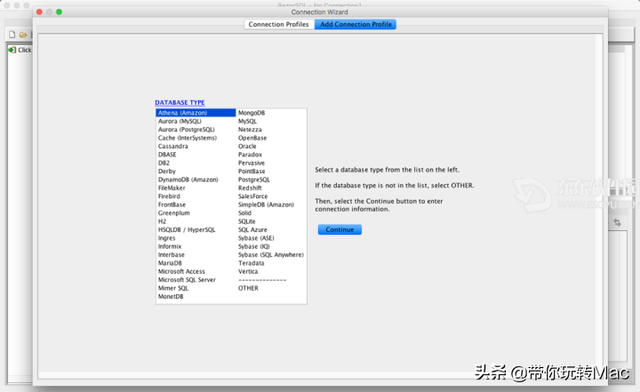640x392 pixels.
Task: Choose Microsoft SQL Server entry
Action: click(x=187, y=280)
